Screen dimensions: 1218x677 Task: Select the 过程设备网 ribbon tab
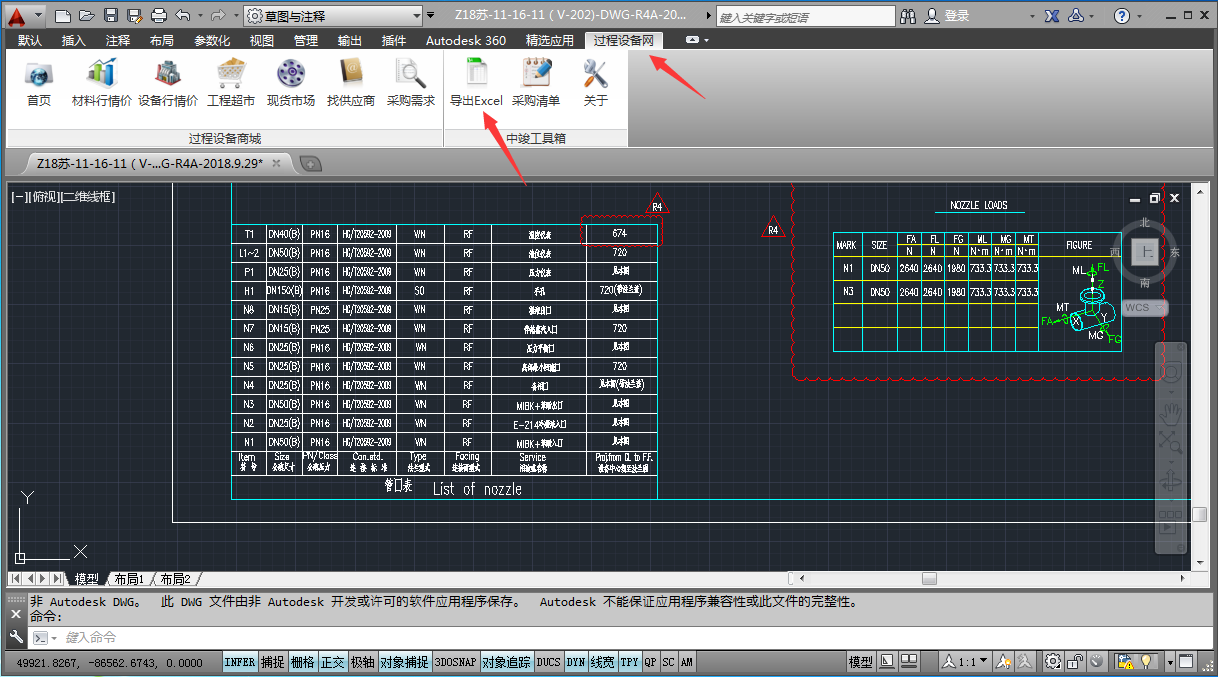pos(623,40)
